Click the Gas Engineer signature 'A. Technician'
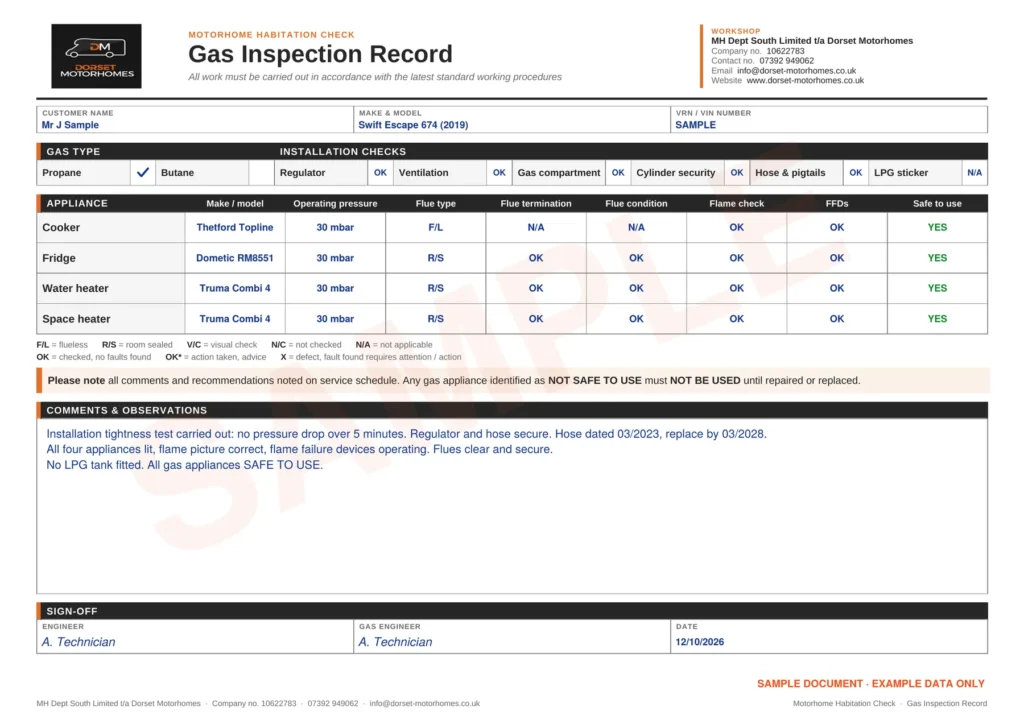This screenshot has height=724, width=1024. pyautogui.click(x=395, y=642)
